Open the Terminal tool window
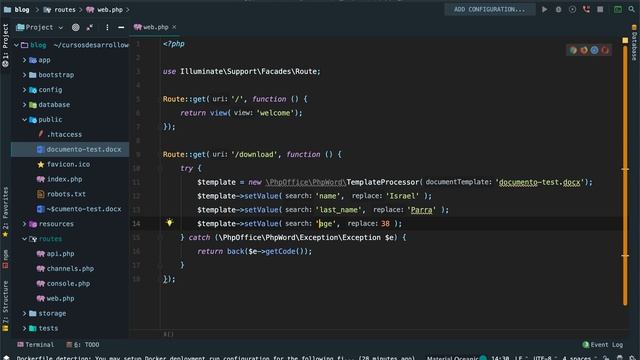Viewport: 640px width, 360px height. tap(36, 344)
